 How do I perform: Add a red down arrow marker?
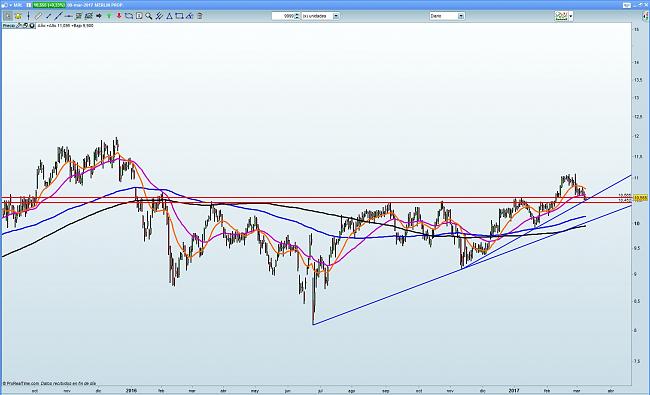(x=119, y=16)
